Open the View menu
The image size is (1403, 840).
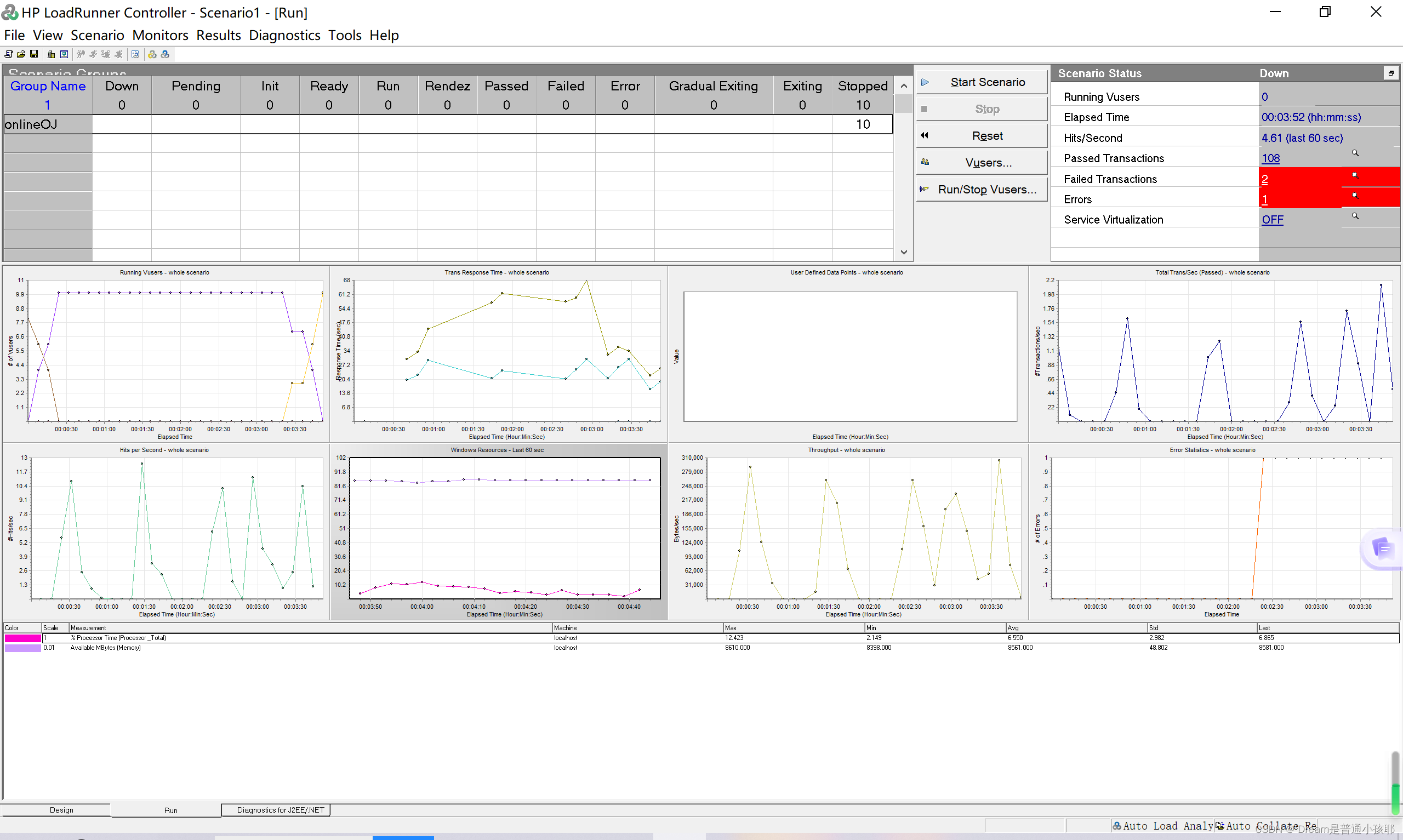click(48, 35)
